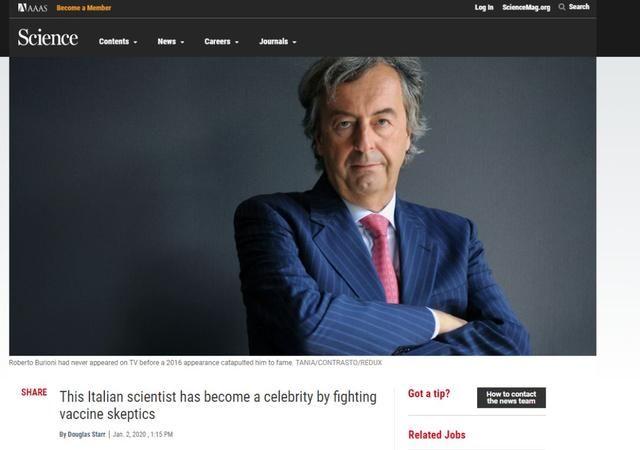Click the Related Jobs heading
The height and width of the screenshot is (450, 640).
pyautogui.click(x=437, y=435)
